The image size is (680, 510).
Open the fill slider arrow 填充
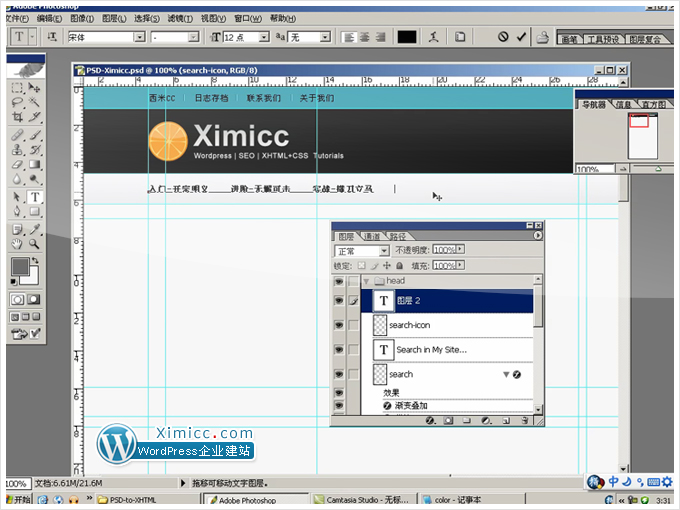[x=460, y=265]
